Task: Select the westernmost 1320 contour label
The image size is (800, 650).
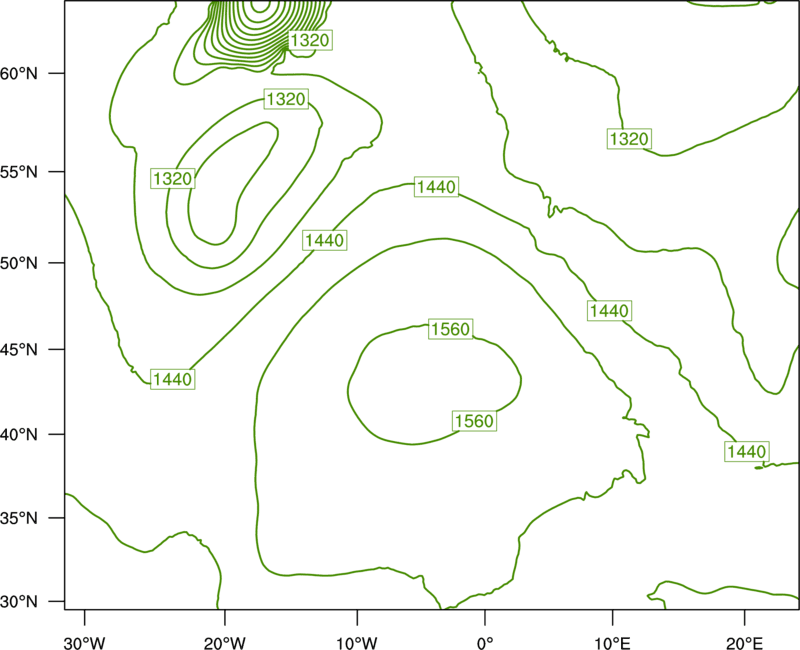Action: [x=172, y=179]
